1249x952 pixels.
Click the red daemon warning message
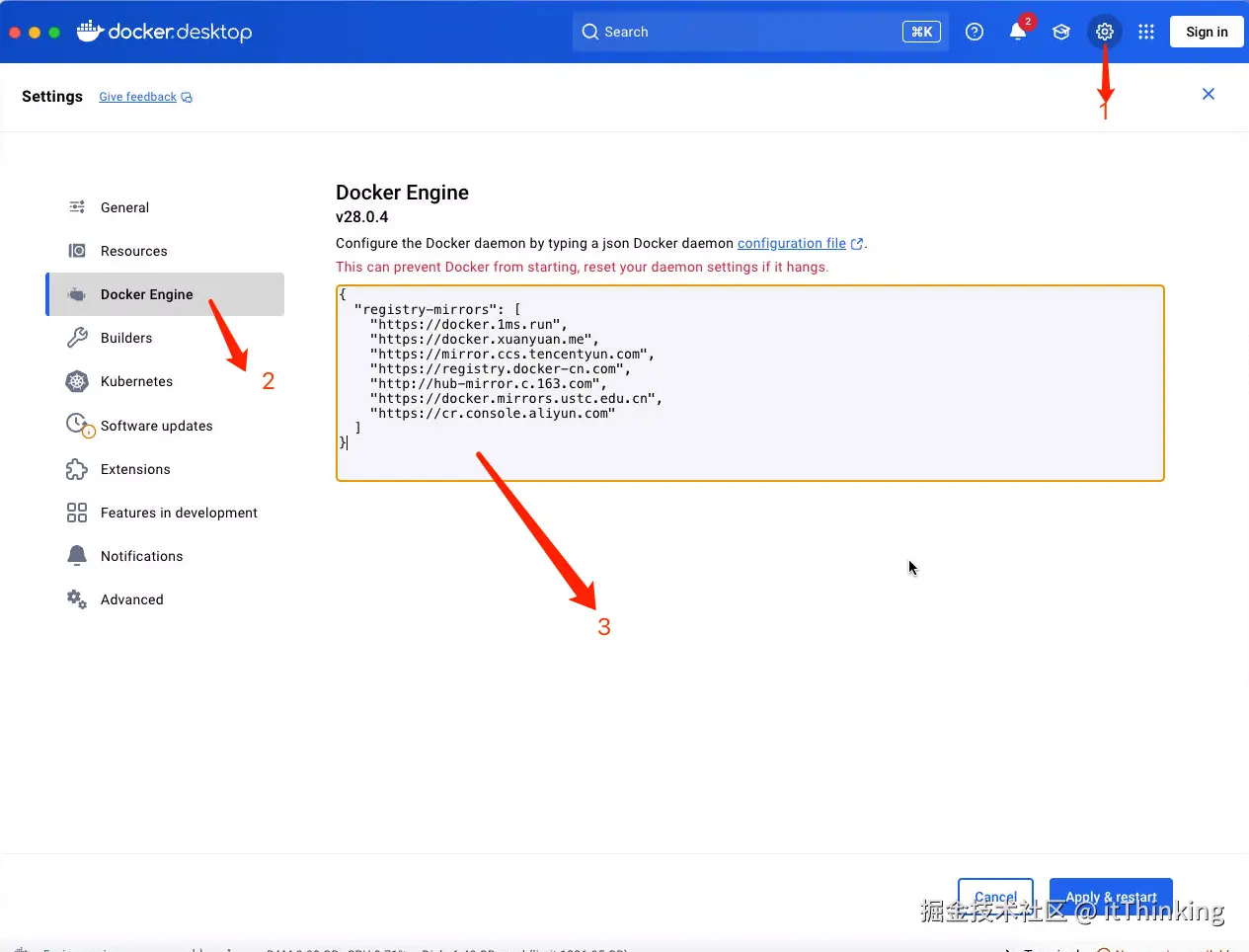pyautogui.click(x=583, y=267)
